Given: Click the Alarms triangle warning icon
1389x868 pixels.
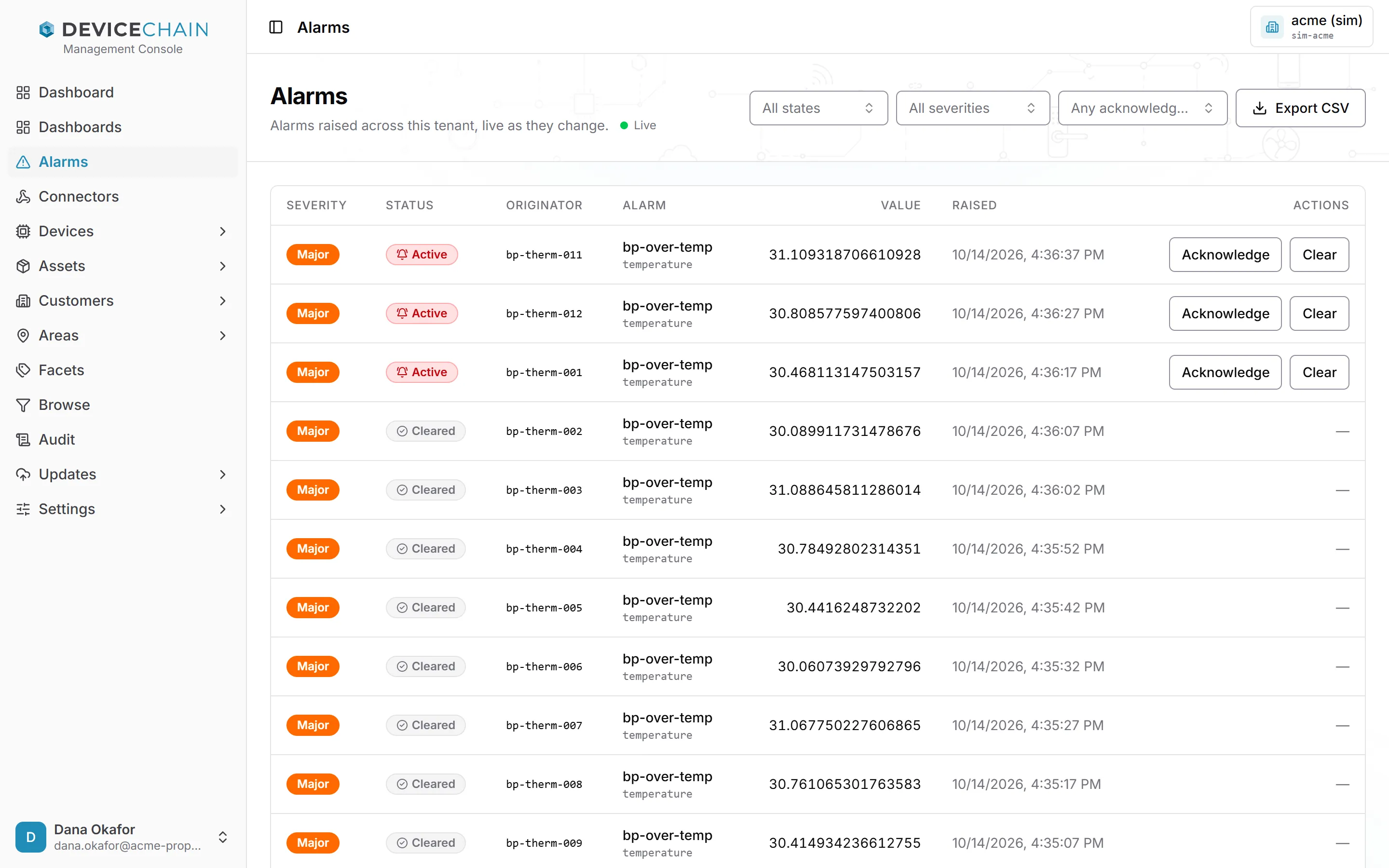Looking at the screenshot, I should tap(23, 162).
